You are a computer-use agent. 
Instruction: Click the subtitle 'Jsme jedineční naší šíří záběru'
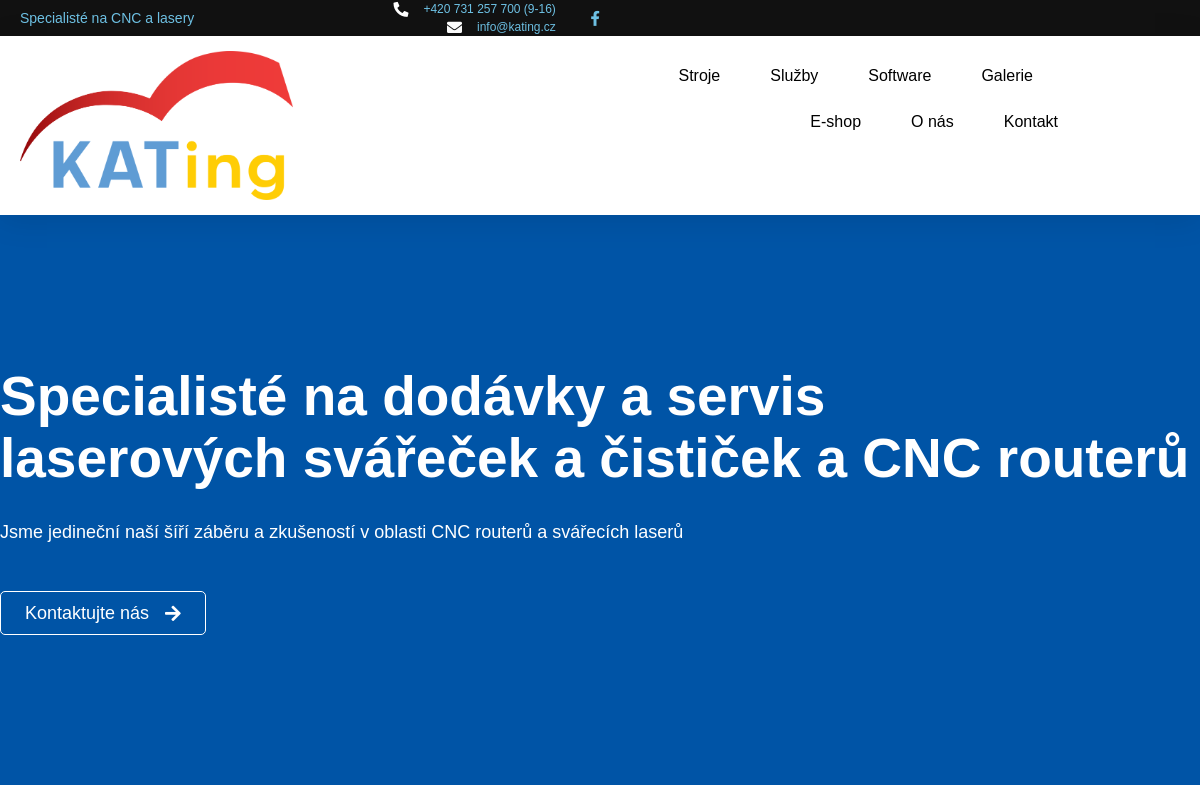tap(341, 532)
